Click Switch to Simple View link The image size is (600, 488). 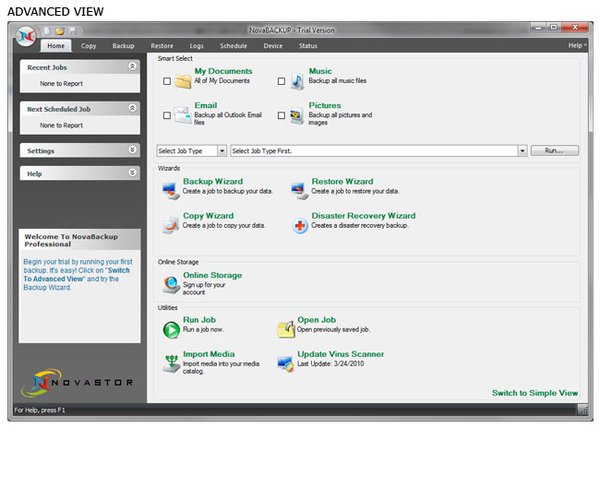[535, 393]
